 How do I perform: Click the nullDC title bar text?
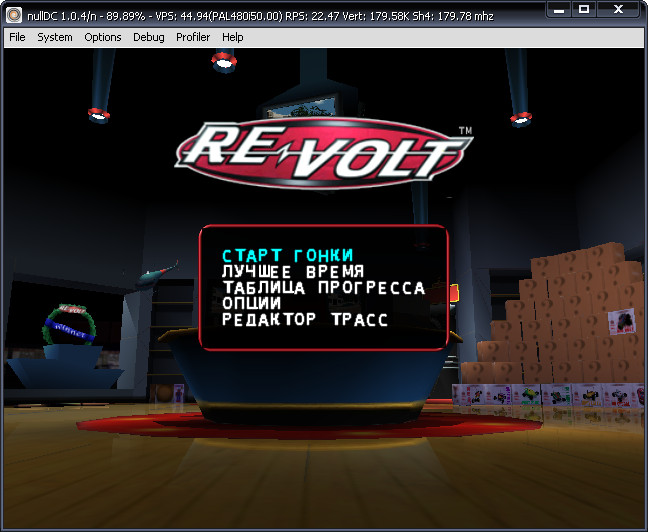tap(260, 16)
